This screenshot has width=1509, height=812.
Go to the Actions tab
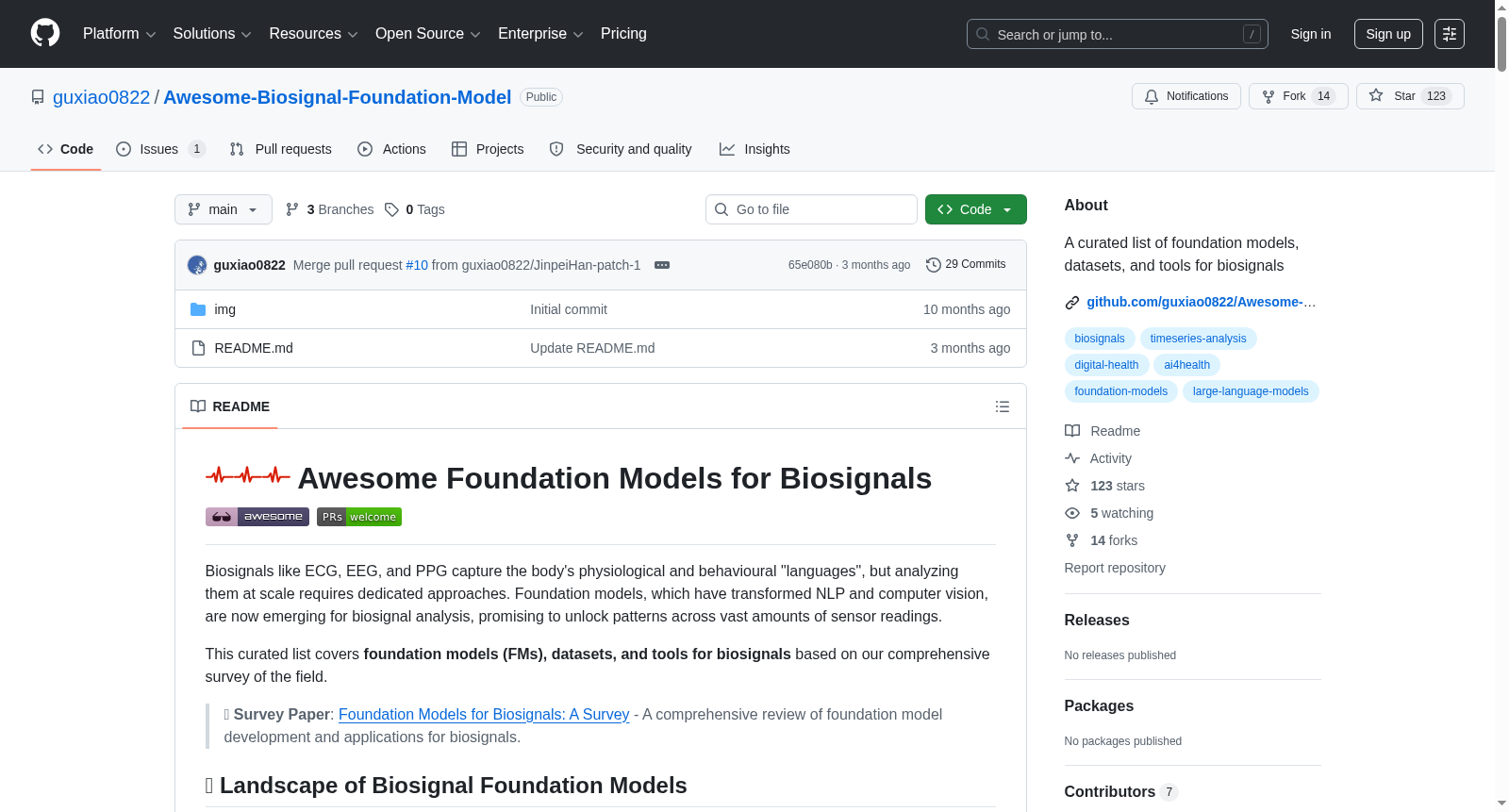pyautogui.click(x=392, y=149)
